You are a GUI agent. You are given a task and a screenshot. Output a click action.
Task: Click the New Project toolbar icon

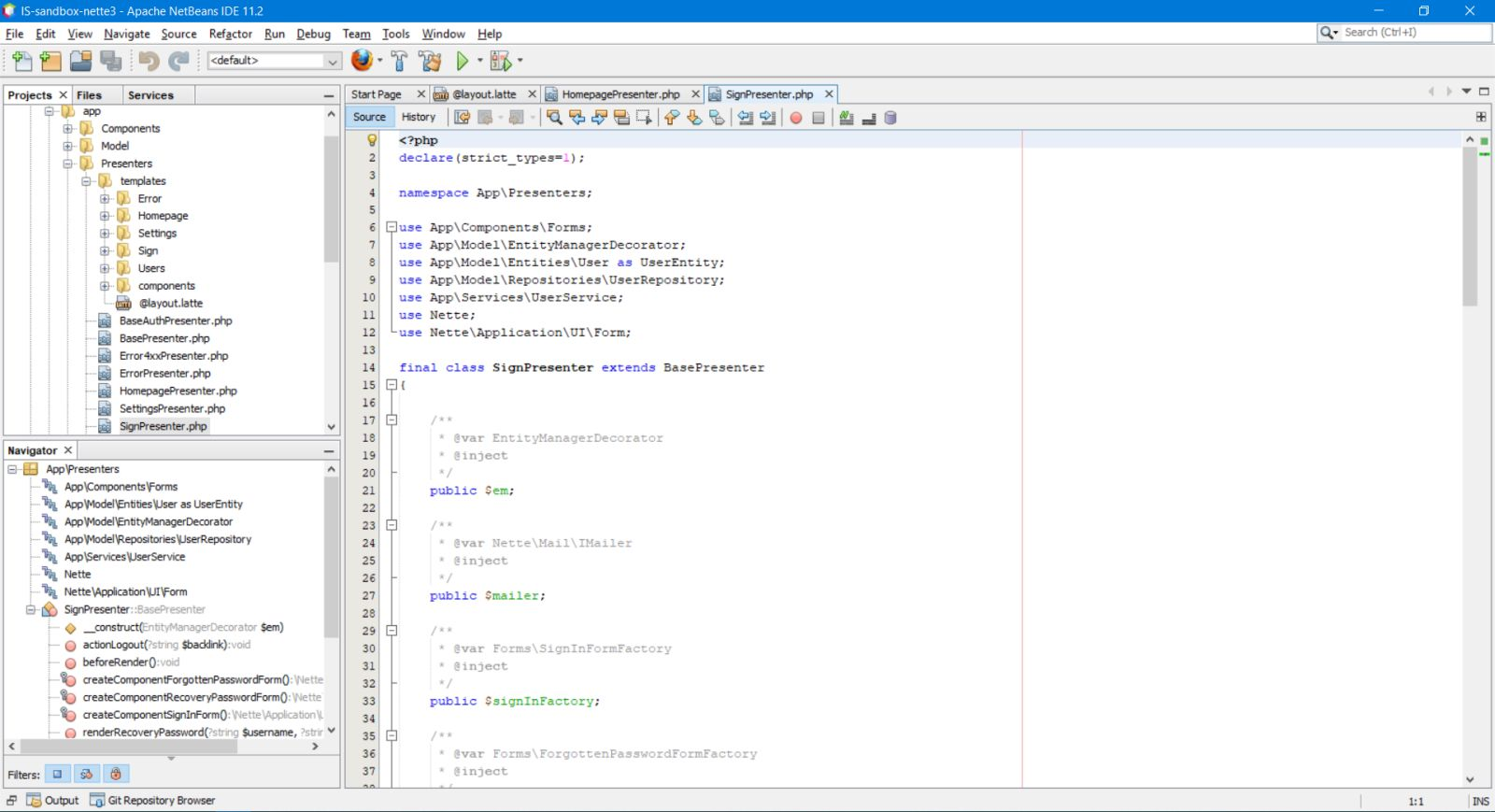50,61
